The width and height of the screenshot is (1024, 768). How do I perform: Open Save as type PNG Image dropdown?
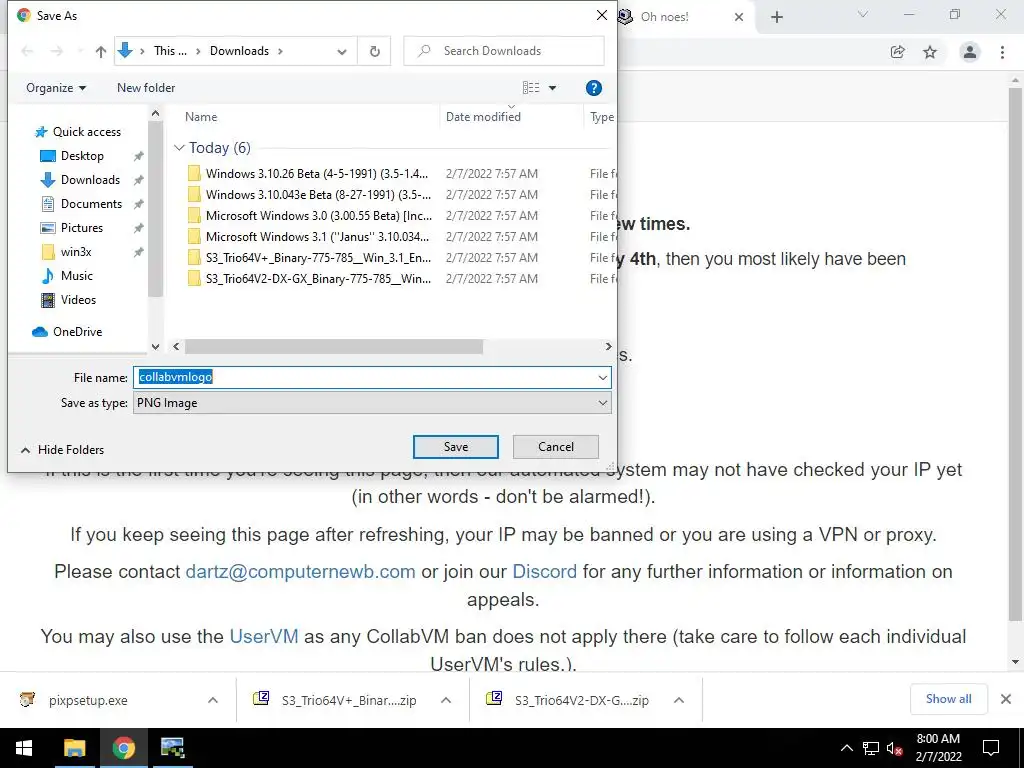372,403
